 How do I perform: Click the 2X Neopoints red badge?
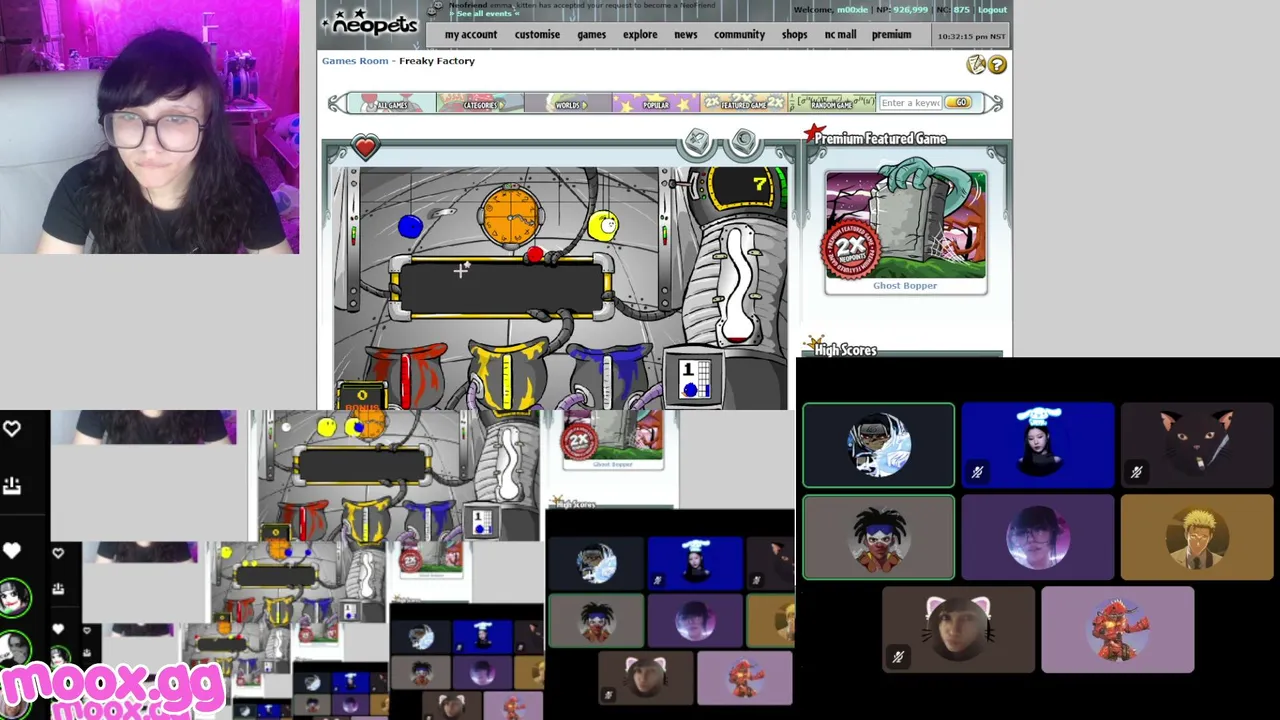pyautogui.click(x=851, y=249)
